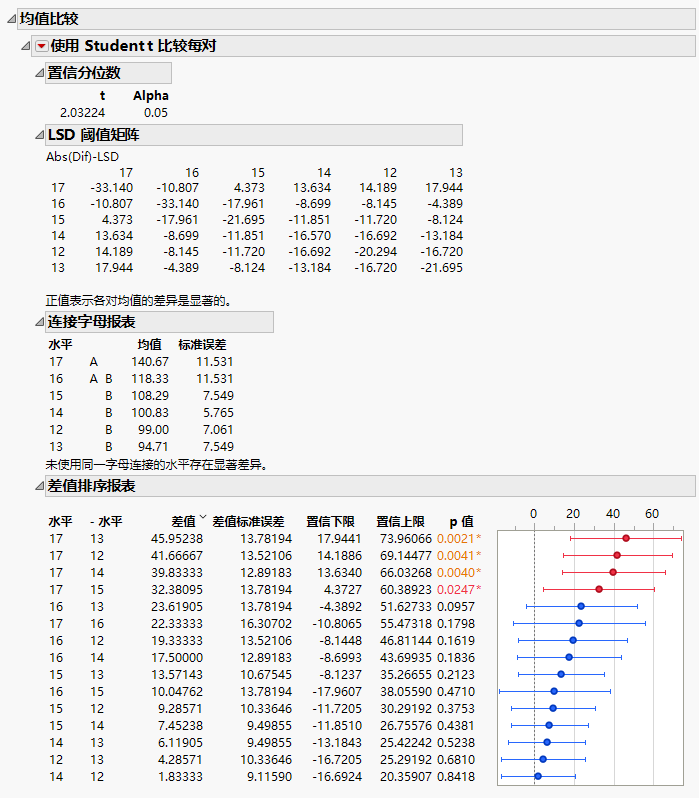
Task: Collapse the 置信分位数 section
Action: point(39,73)
